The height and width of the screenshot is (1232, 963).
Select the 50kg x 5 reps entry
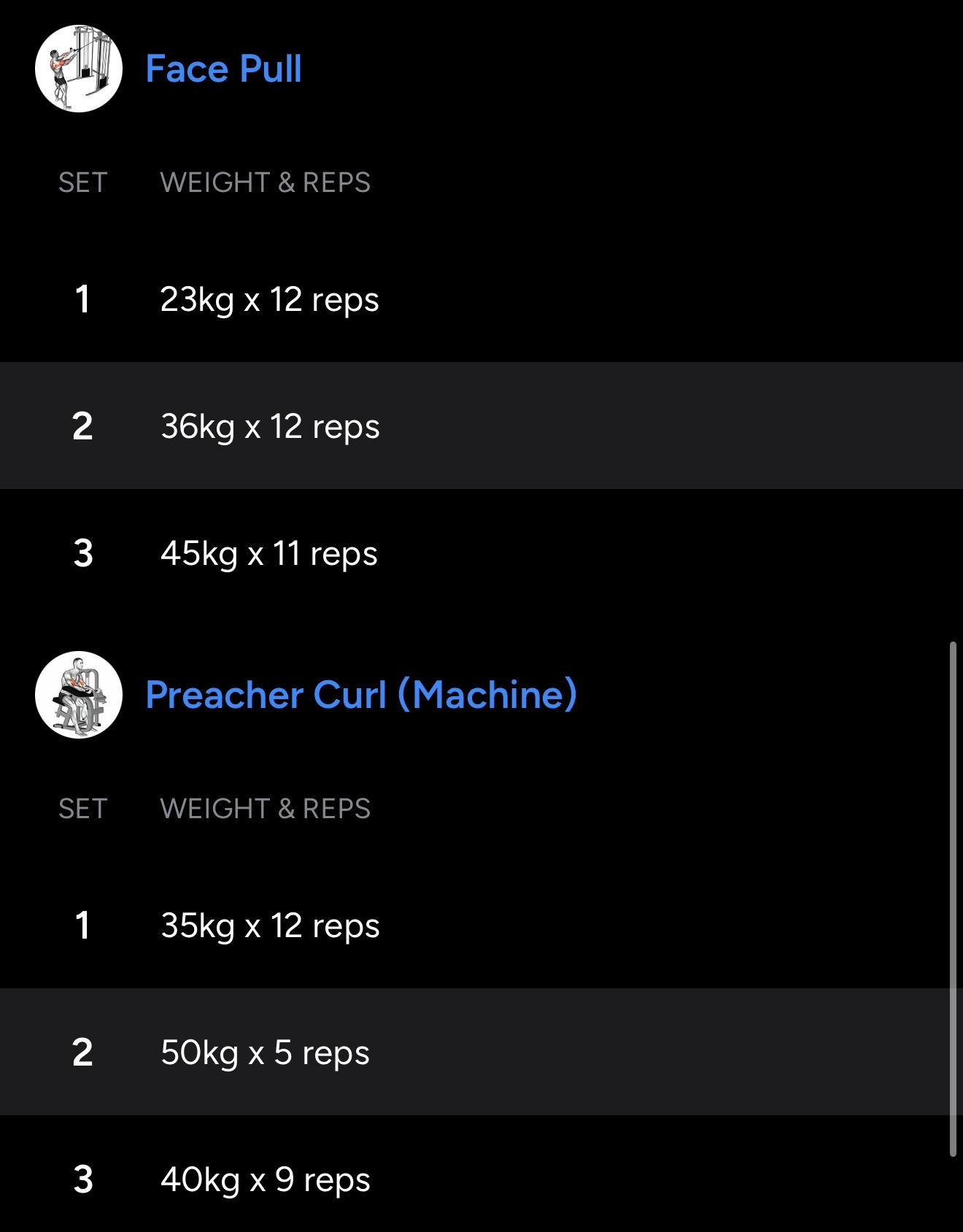265,1053
